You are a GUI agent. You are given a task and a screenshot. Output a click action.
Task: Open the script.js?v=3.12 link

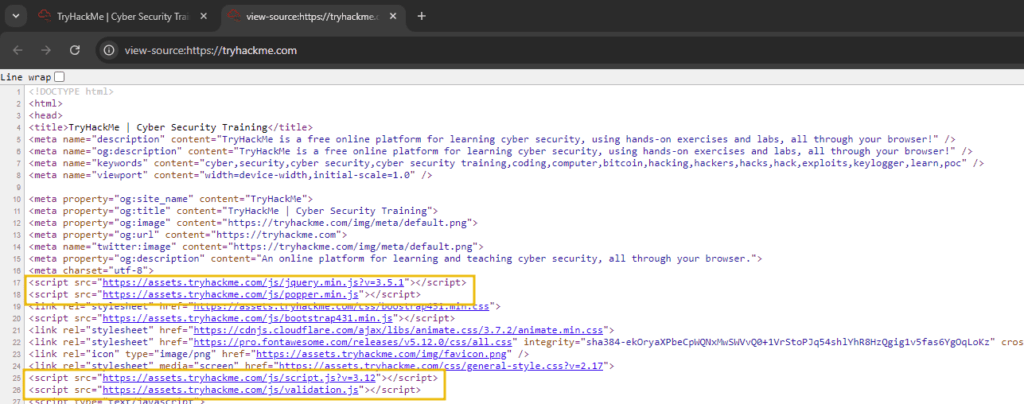pyautogui.click(x=240, y=378)
